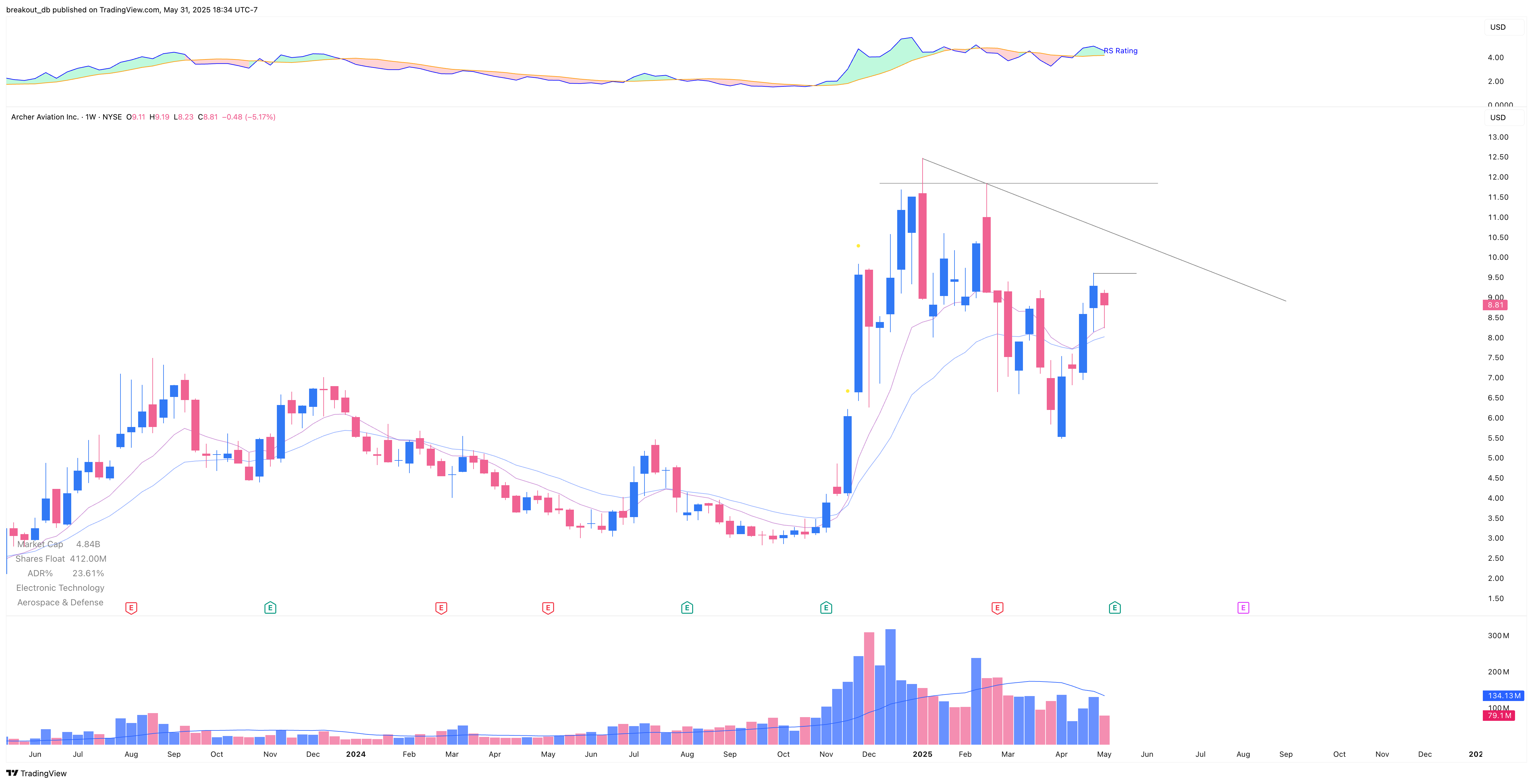The width and height of the screenshot is (1533, 784).
Task: Click the green earnings marker below November 2024
Action: tap(826, 608)
